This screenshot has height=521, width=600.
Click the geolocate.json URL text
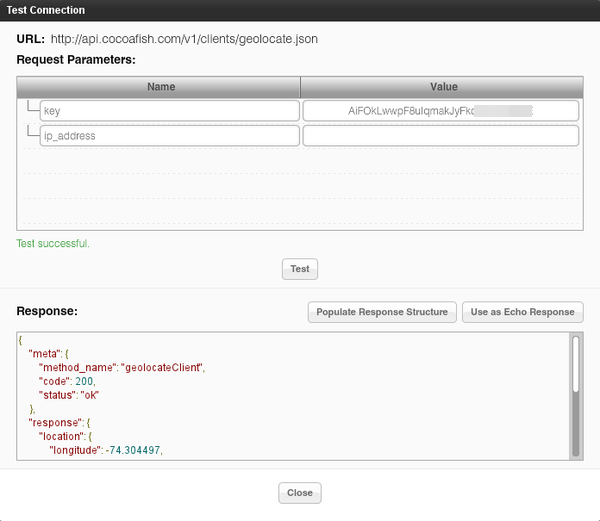[184, 39]
